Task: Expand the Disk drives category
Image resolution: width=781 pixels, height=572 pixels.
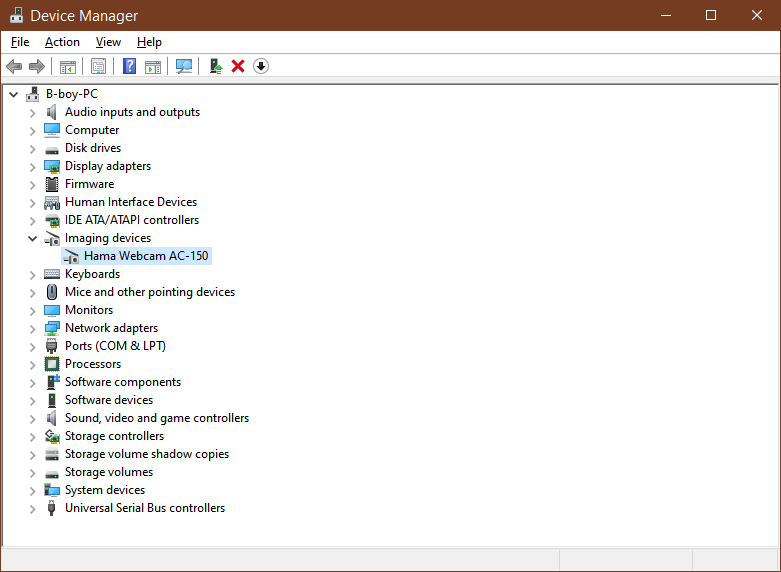Action: [33, 149]
